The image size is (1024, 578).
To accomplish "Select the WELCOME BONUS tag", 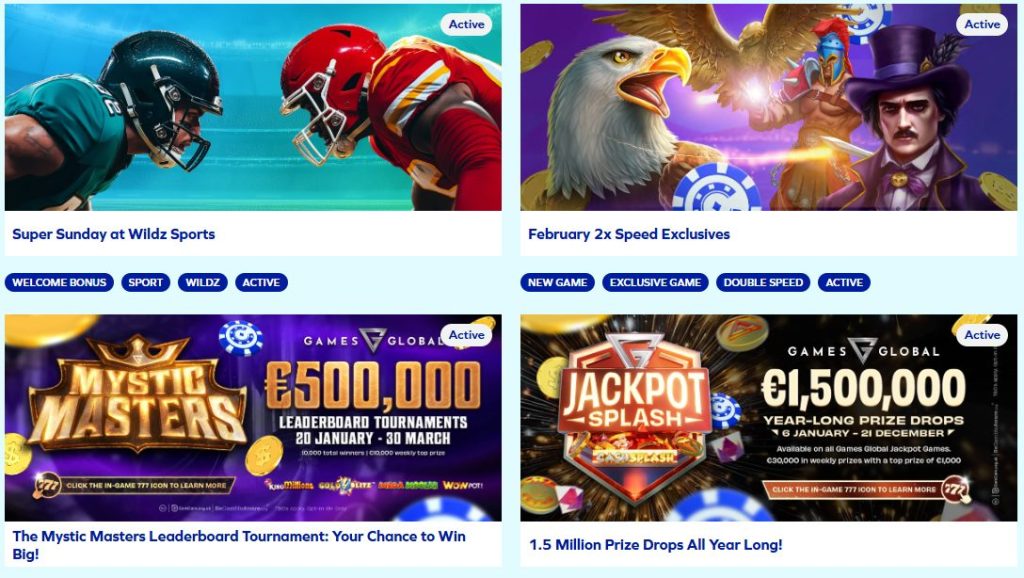I will 59,282.
